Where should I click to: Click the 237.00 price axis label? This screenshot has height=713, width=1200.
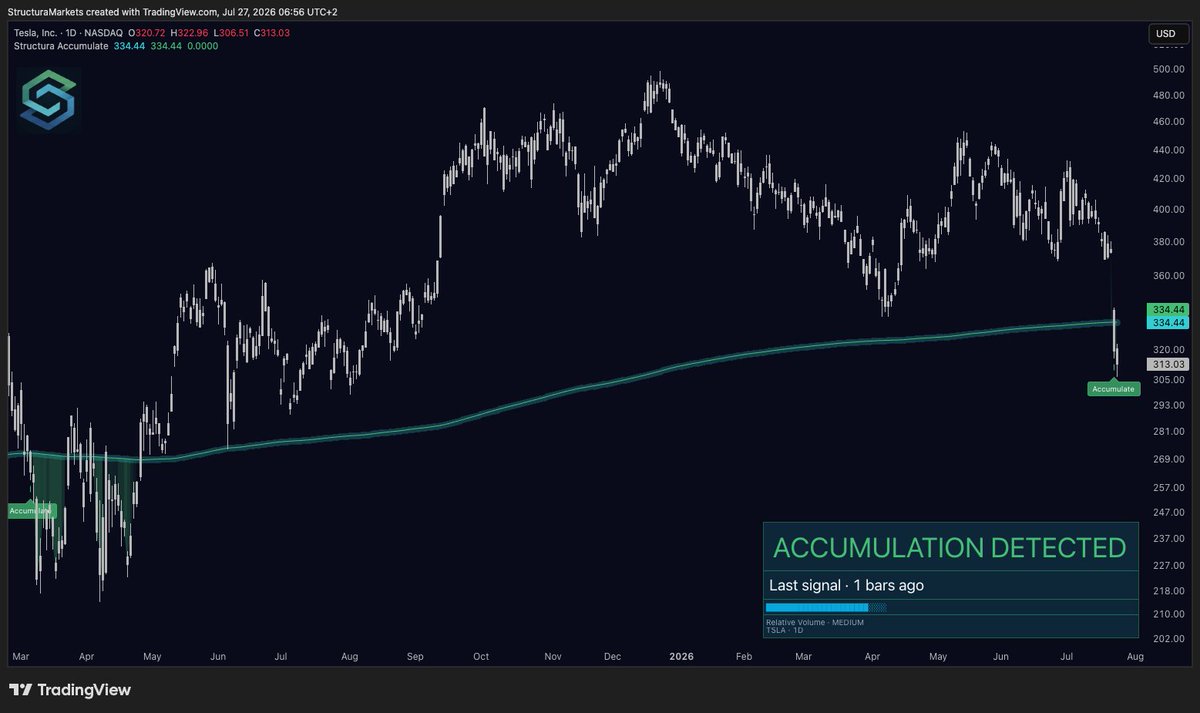[1168, 538]
